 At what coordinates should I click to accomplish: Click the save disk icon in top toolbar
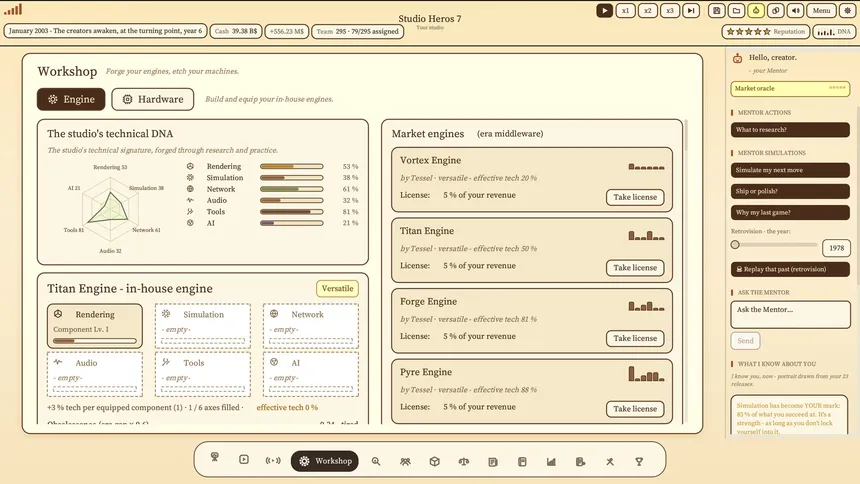(x=716, y=10)
